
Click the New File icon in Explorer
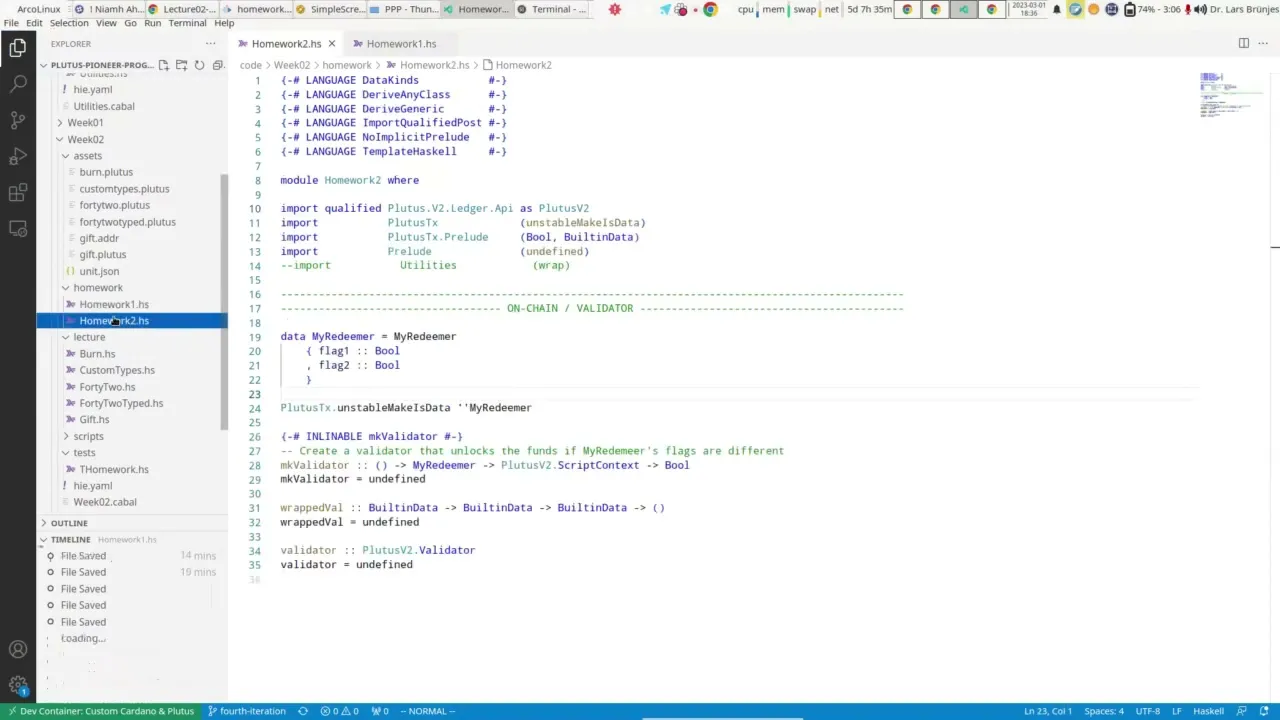[x=163, y=65]
